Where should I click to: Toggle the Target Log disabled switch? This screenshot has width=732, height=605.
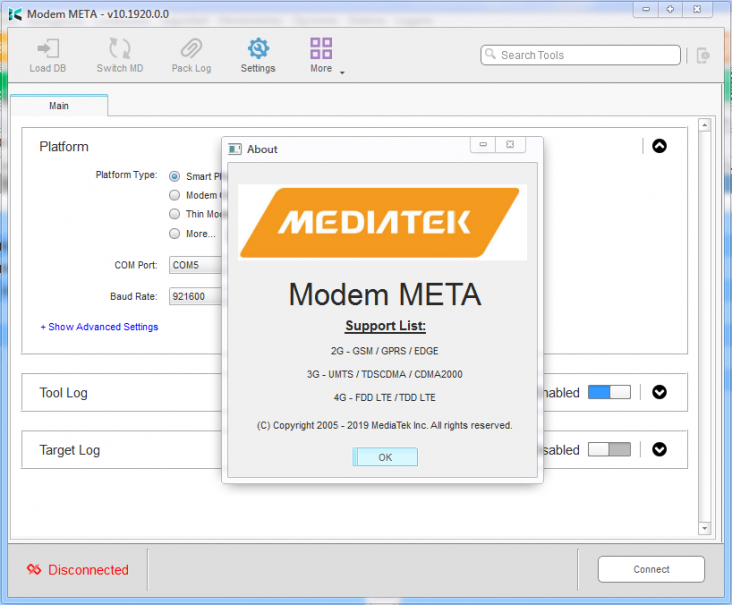click(x=609, y=450)
